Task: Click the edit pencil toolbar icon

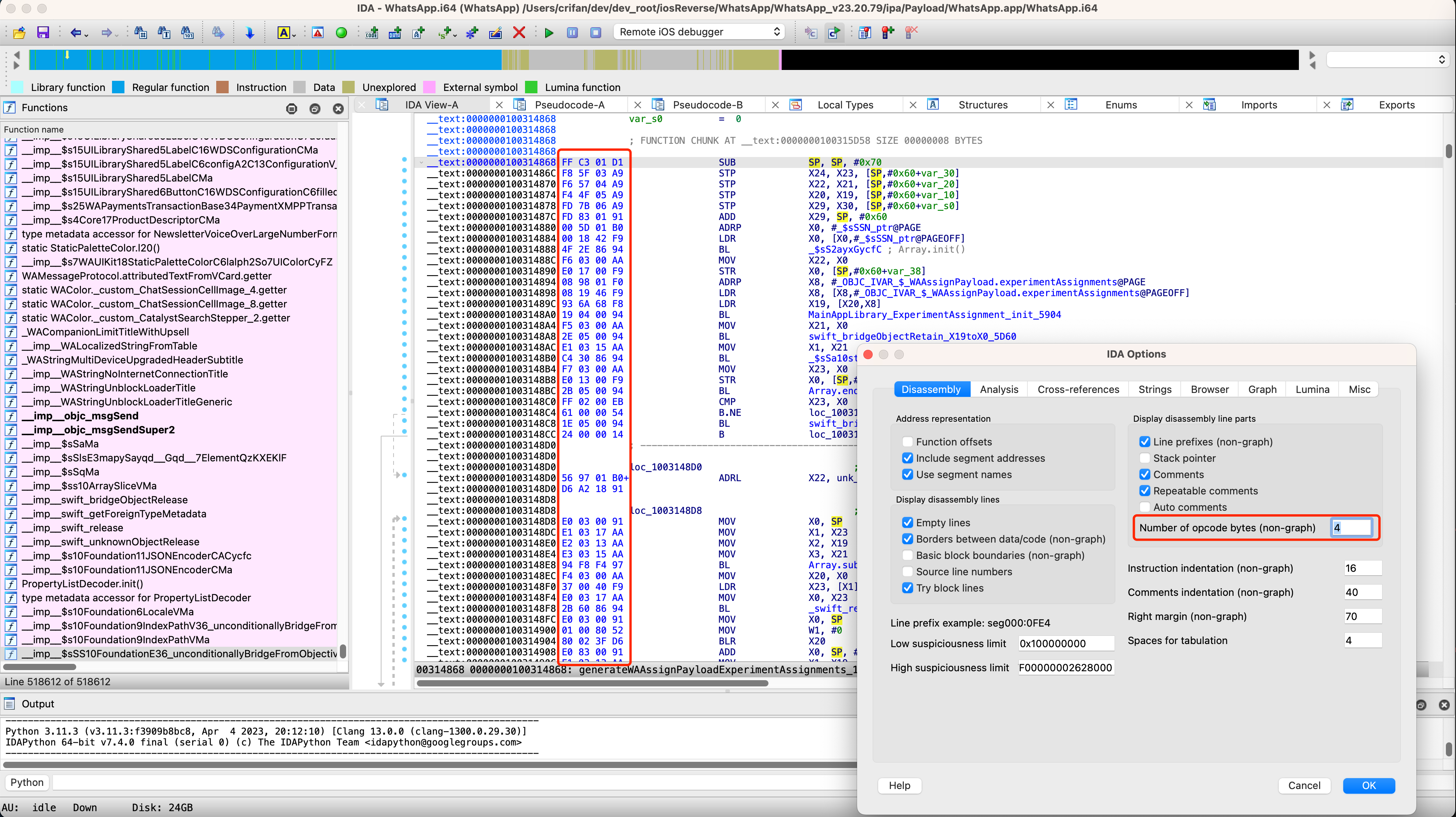Action: coord(495,33)
